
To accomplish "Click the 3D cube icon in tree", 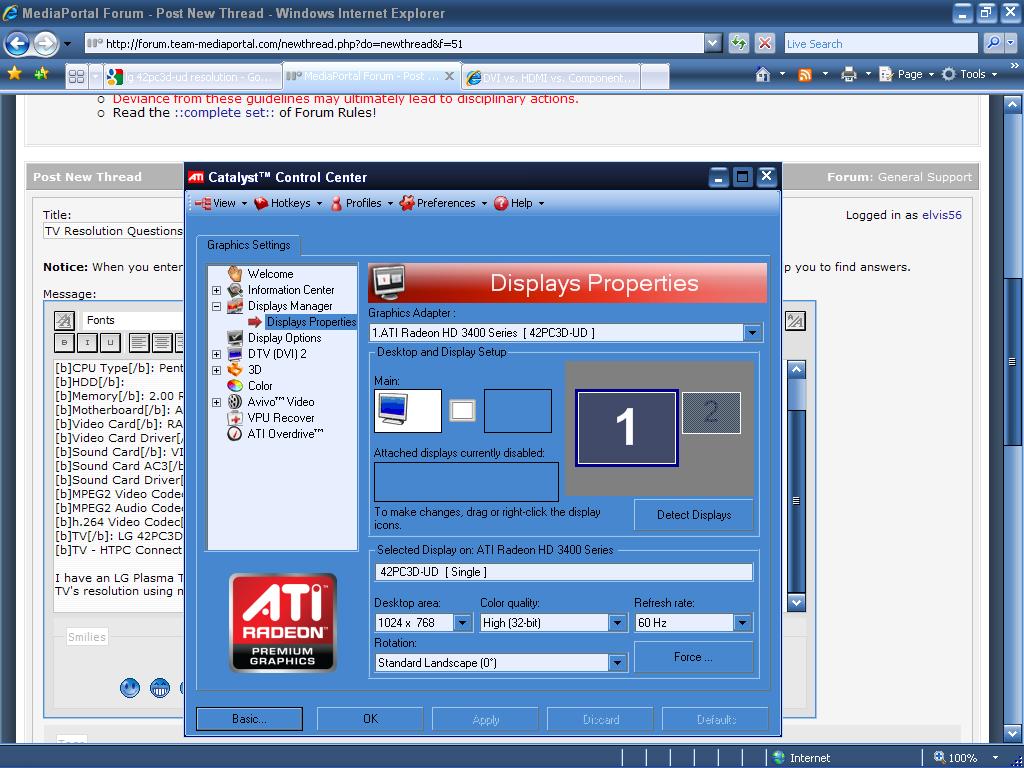I will (235, 370).
